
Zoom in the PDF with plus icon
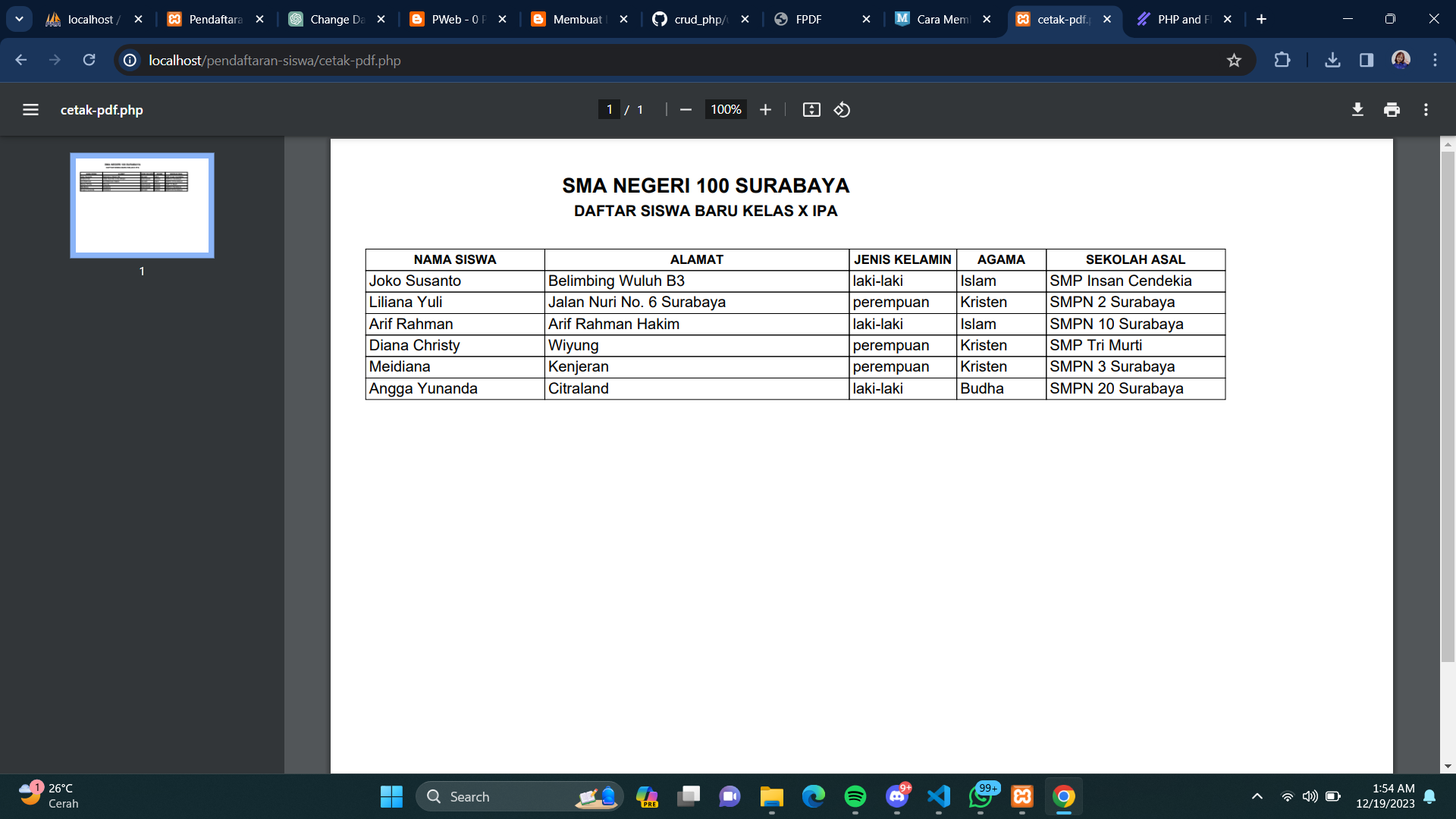pyautogui.click(x=765, y=110)
